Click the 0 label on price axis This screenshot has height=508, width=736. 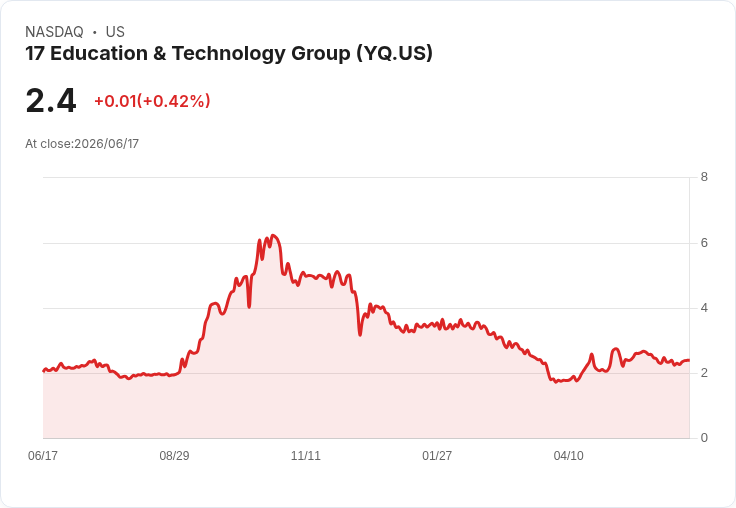(x=704, y=438)
